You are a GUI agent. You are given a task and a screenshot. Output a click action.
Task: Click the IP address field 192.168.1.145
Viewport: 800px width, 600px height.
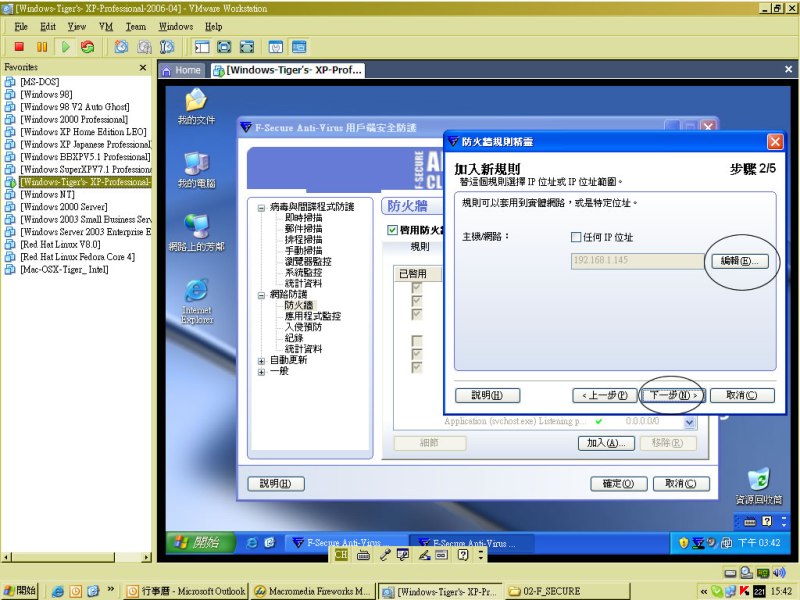point(637,261)
